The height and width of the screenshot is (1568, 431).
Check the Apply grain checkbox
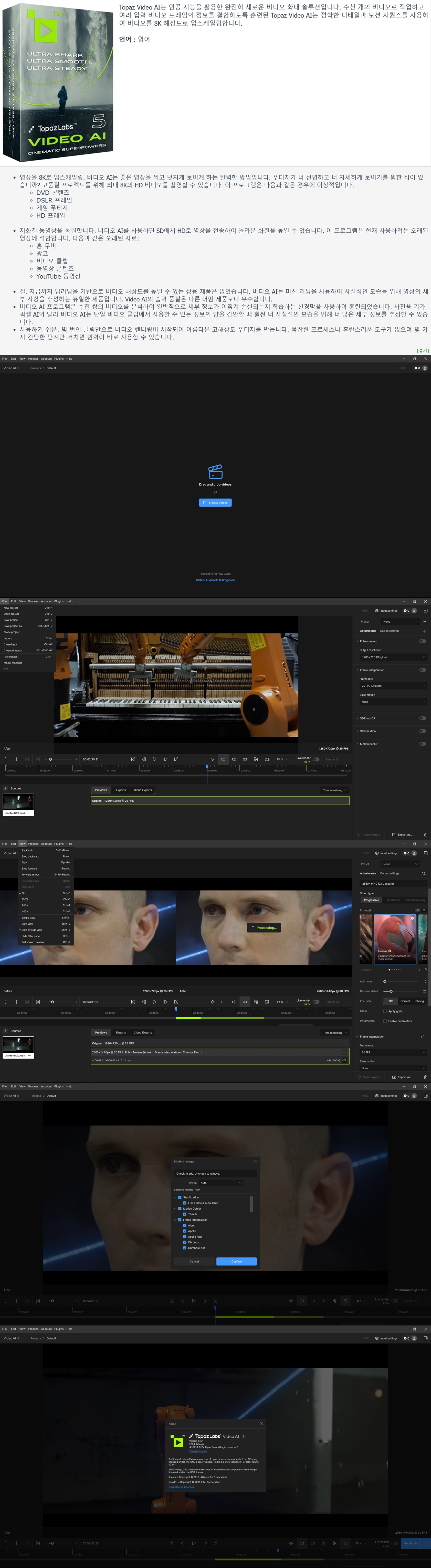click(x=385, y=1011)
